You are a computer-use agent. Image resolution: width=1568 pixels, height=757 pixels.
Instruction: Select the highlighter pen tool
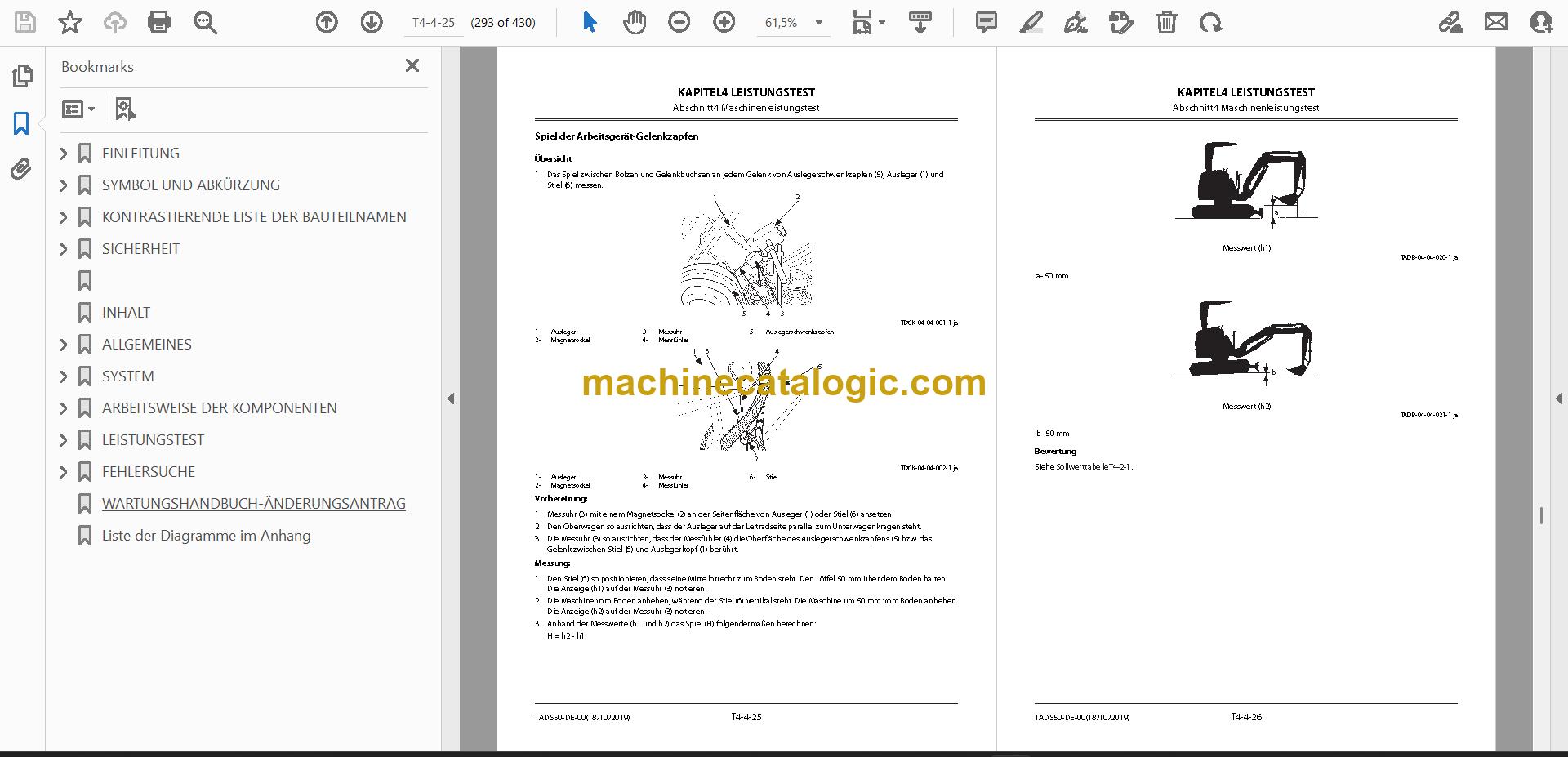coord(1031,23)
